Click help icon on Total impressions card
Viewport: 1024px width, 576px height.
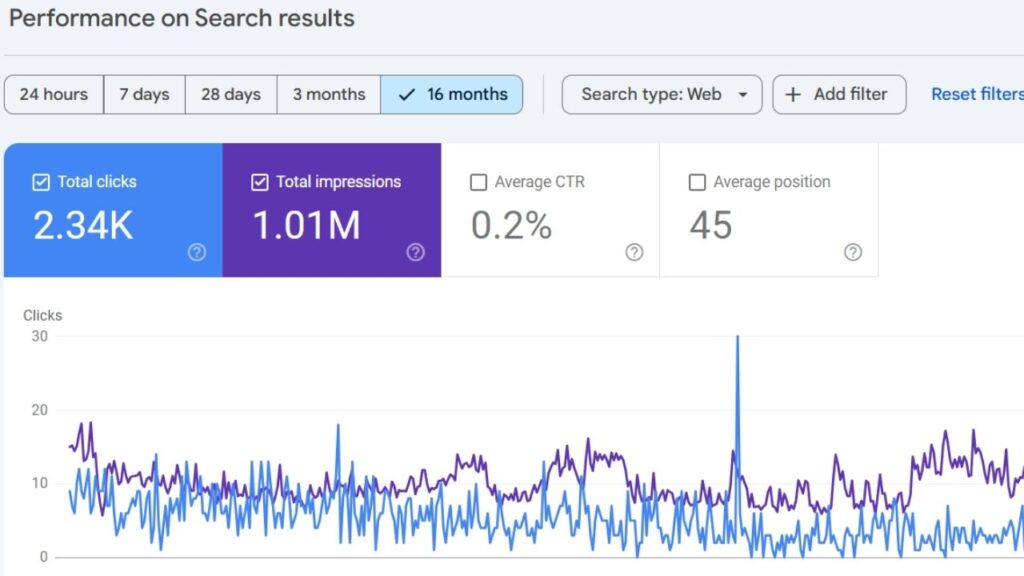click(x=415, y=252)
